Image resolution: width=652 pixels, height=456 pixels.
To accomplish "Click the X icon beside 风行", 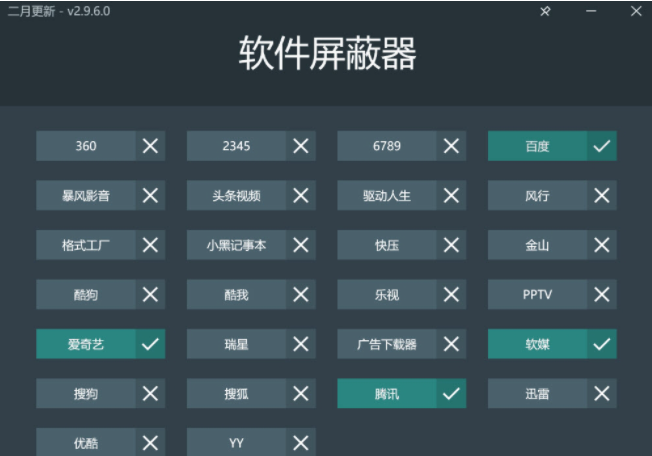I will click(602, 195).
